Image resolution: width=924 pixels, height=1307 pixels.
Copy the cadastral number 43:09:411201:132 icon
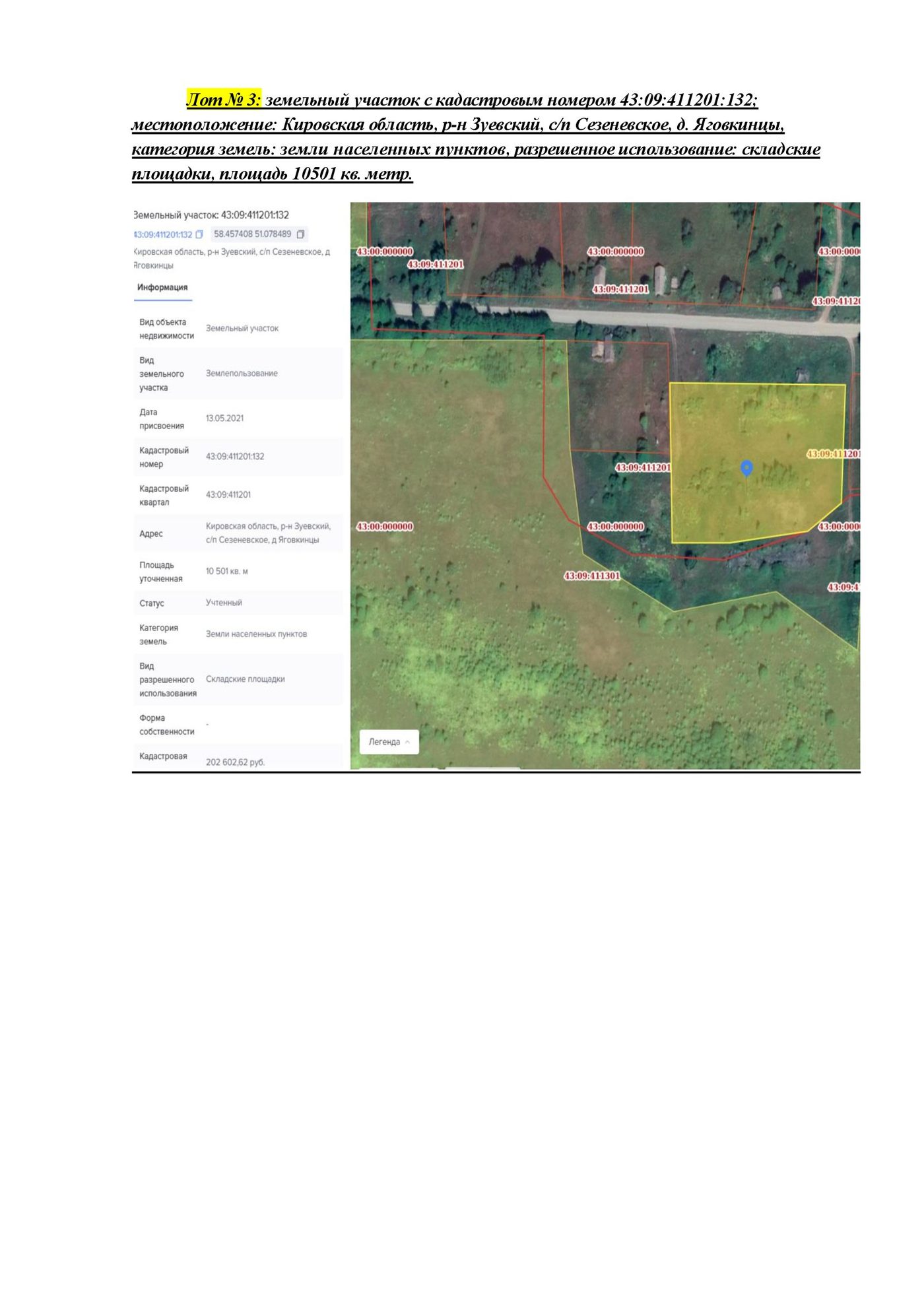[x=199, y=234]
